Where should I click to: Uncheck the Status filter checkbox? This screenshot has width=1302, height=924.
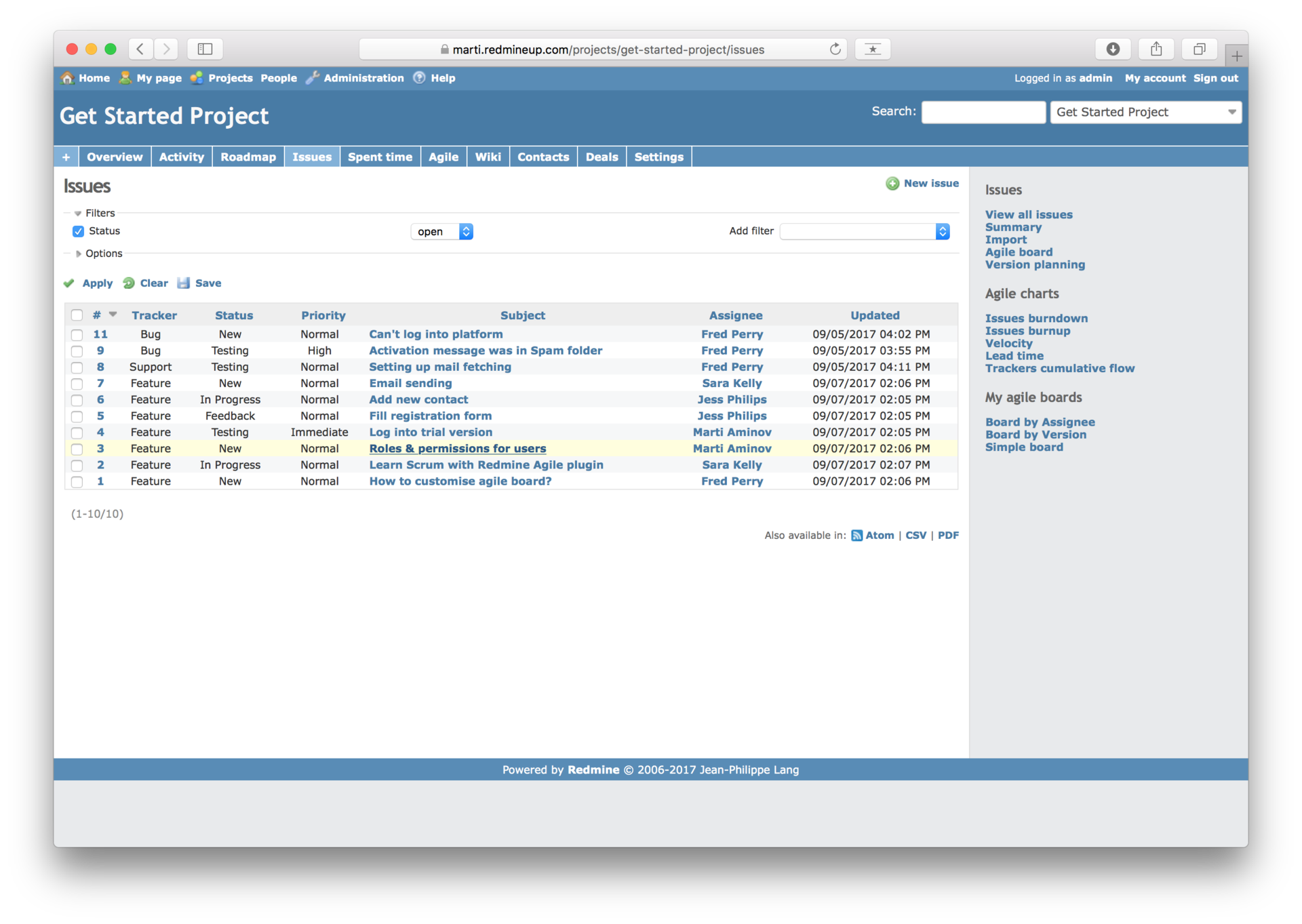pyautogui.click(x=78, y=231)
